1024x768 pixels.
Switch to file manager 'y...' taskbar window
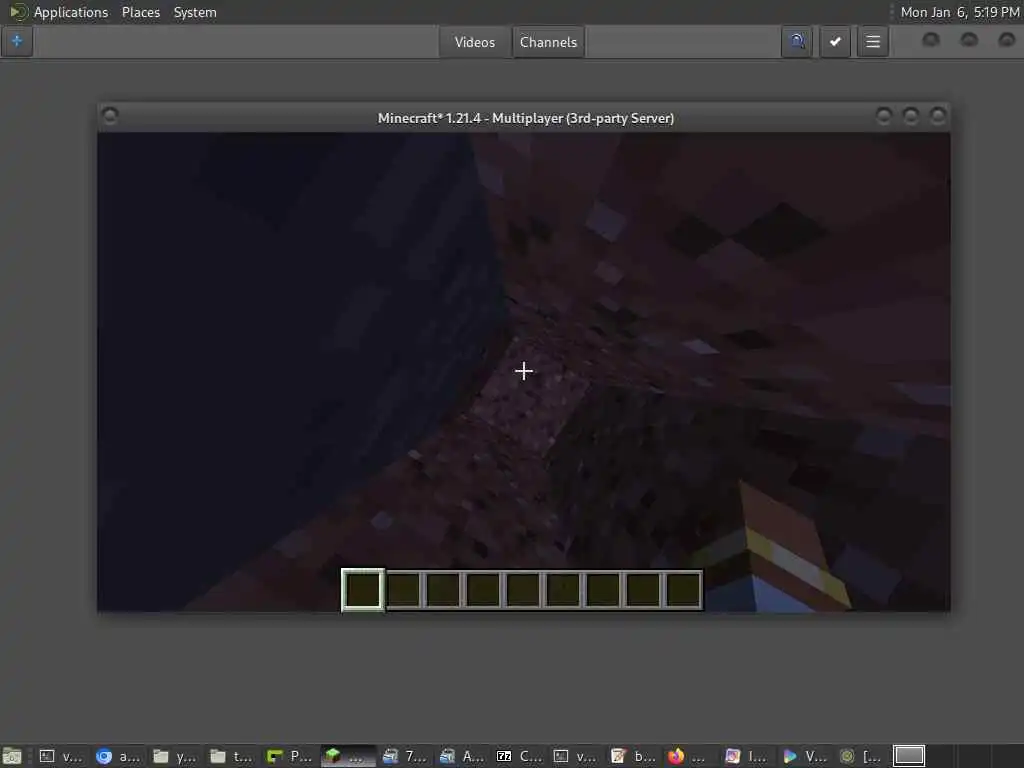(174, 756)
